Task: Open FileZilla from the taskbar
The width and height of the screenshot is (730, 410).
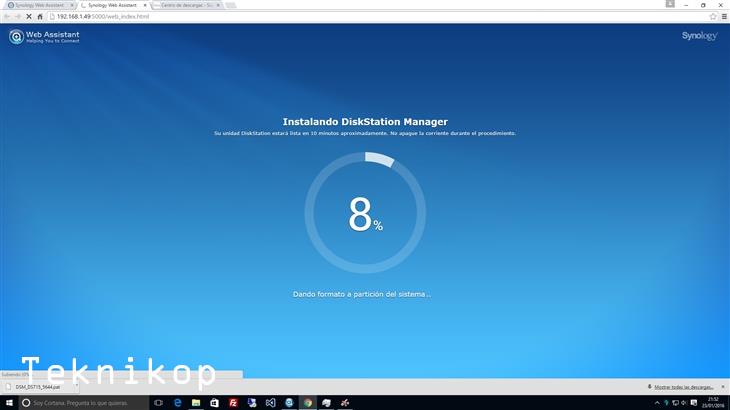Action: point(233,402)
